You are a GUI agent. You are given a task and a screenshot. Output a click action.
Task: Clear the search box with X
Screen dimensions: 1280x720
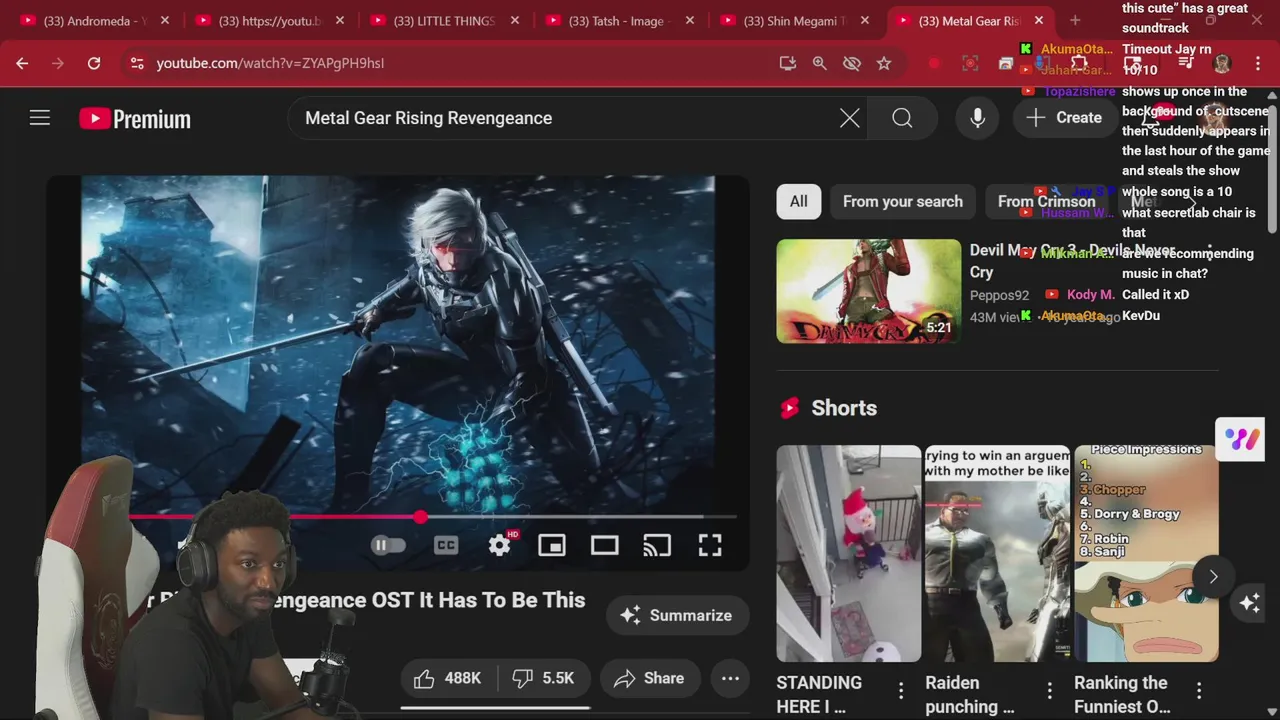click(x=850, y=118)
